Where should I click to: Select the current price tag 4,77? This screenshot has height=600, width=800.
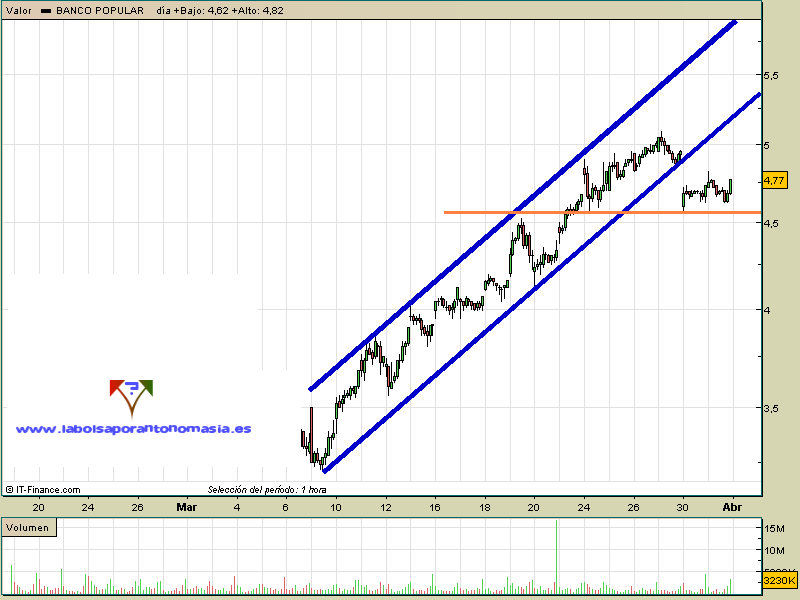(773, 181)
